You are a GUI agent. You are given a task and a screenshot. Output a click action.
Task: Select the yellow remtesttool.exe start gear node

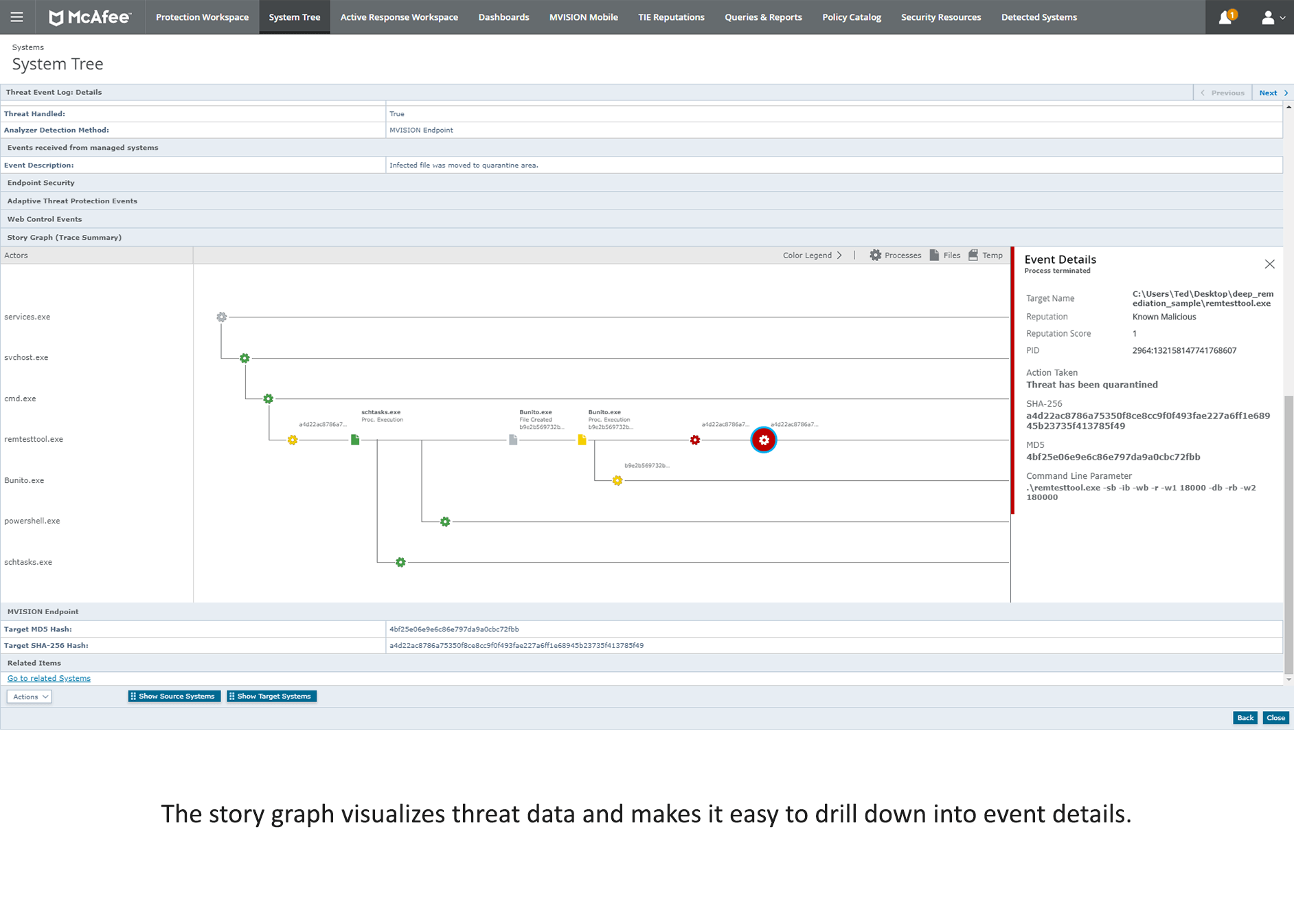tap(293, 440)
